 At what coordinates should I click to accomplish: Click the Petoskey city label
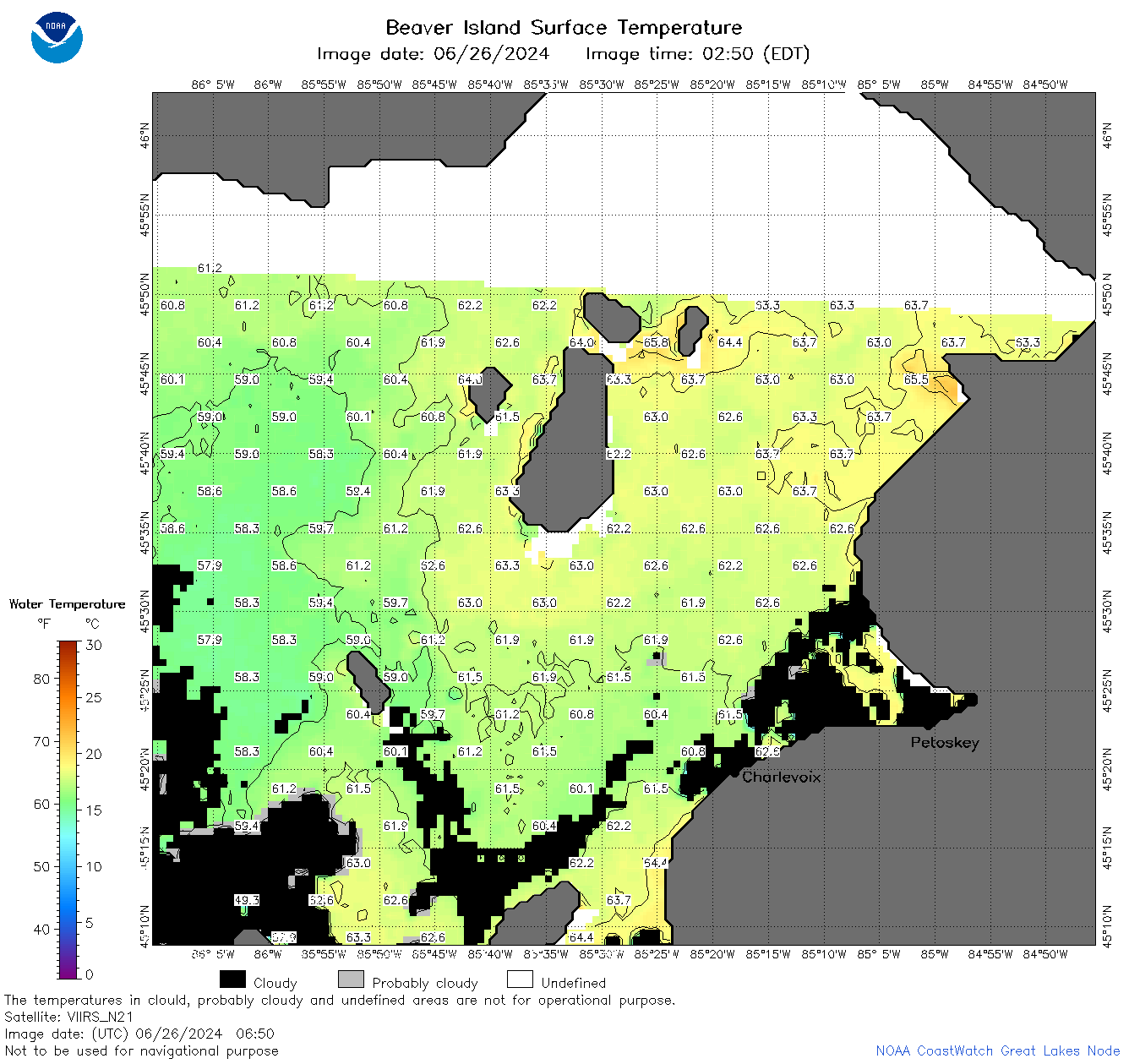click(x=945, y=743)
